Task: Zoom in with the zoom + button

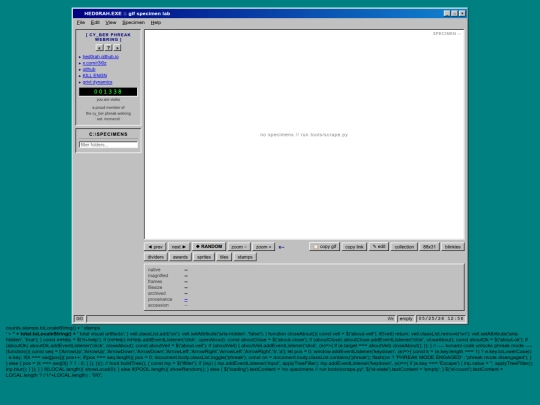Action: click(x=263, y=247)
